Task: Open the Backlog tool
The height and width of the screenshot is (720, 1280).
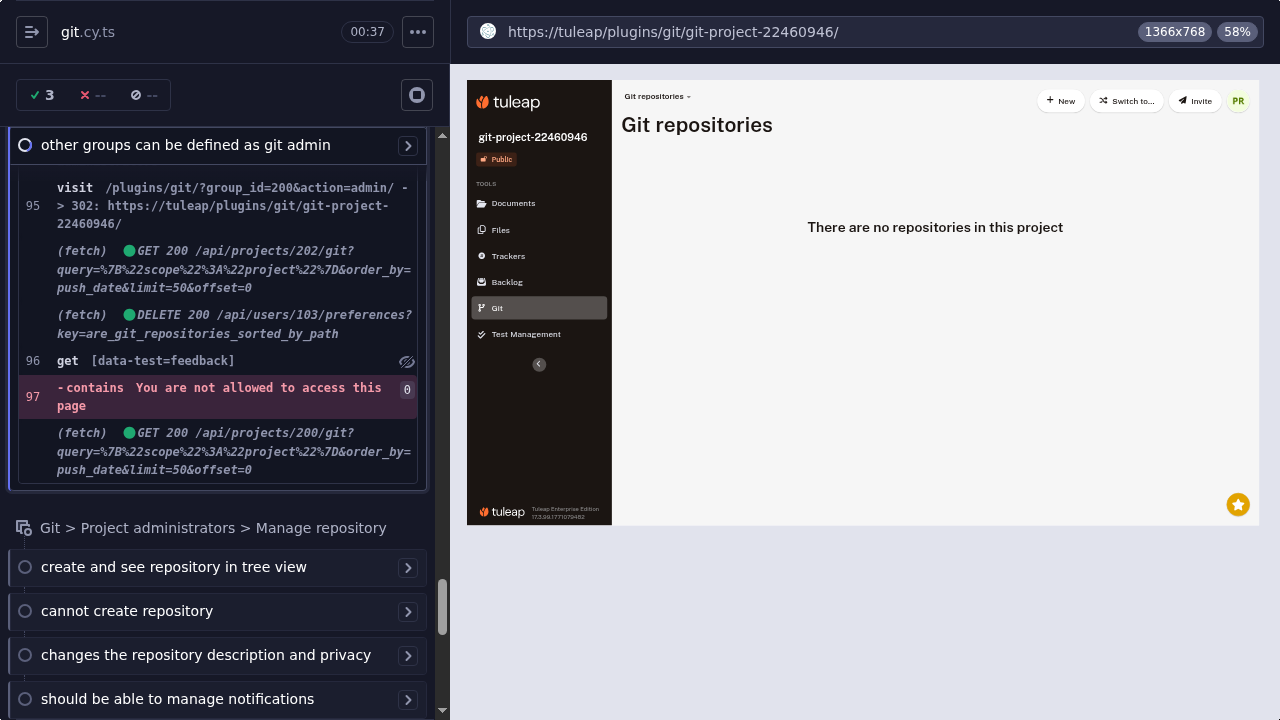Action: [506, 282]
